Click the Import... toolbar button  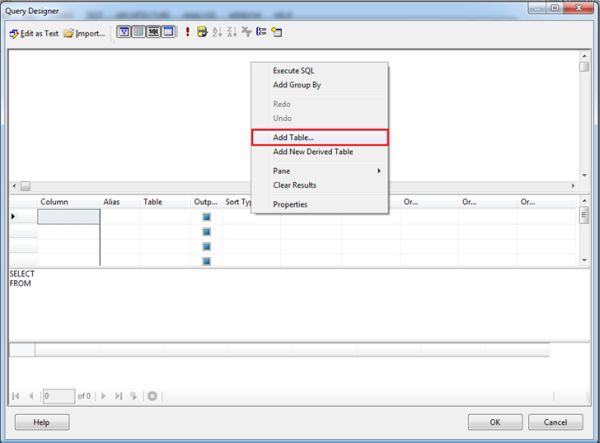pos(84,33)
